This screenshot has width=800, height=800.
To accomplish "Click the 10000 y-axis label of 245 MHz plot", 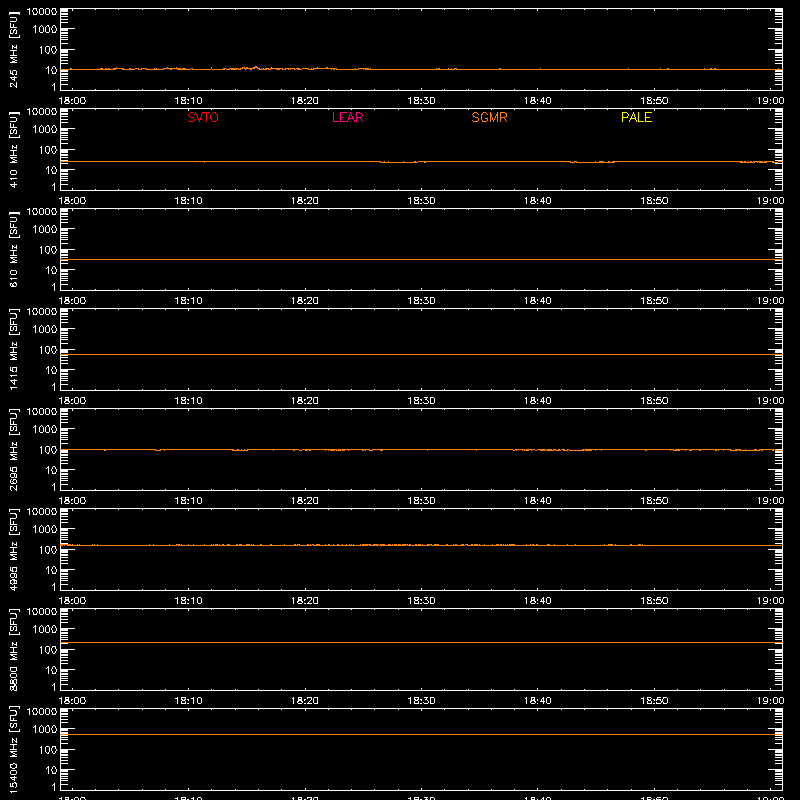I will [x=42, y=12].
